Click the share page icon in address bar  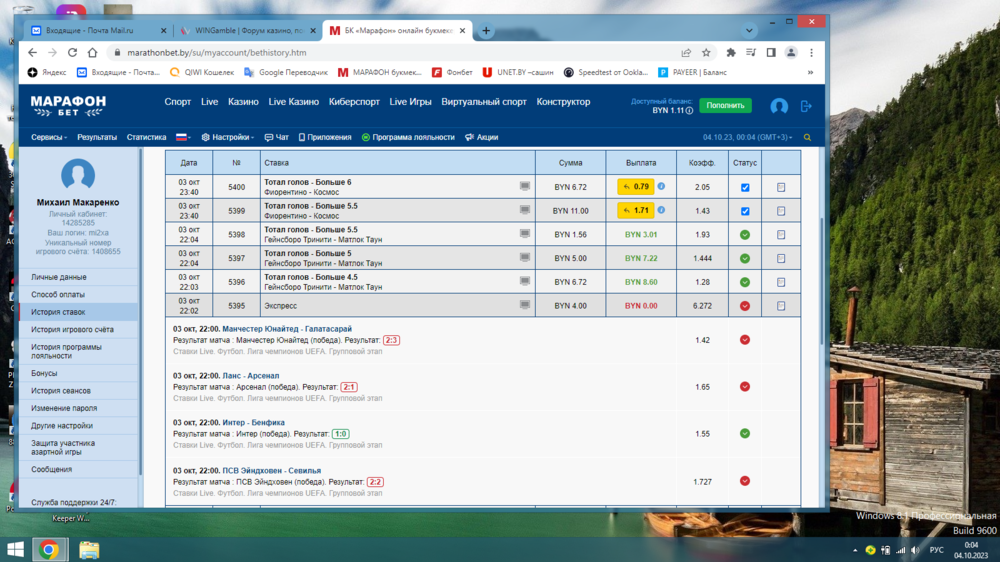[686, 53]
